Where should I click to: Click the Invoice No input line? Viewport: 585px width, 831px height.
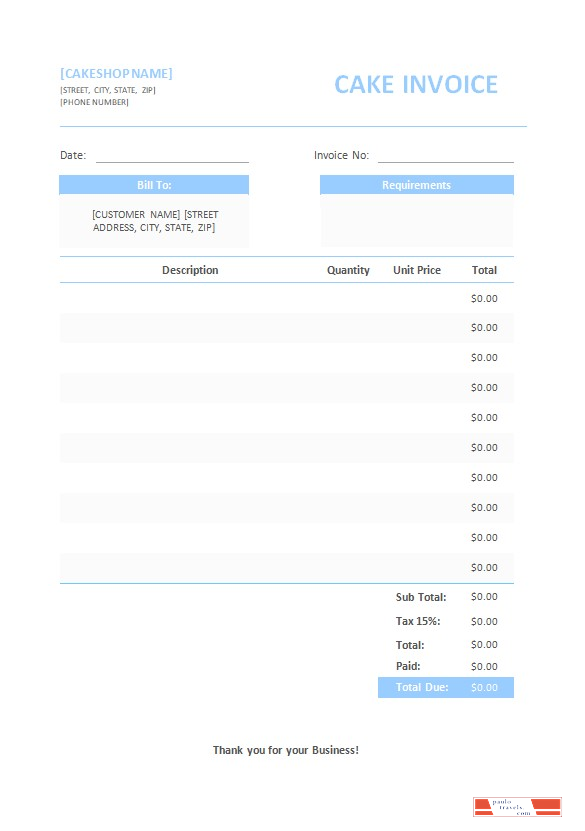446,156
